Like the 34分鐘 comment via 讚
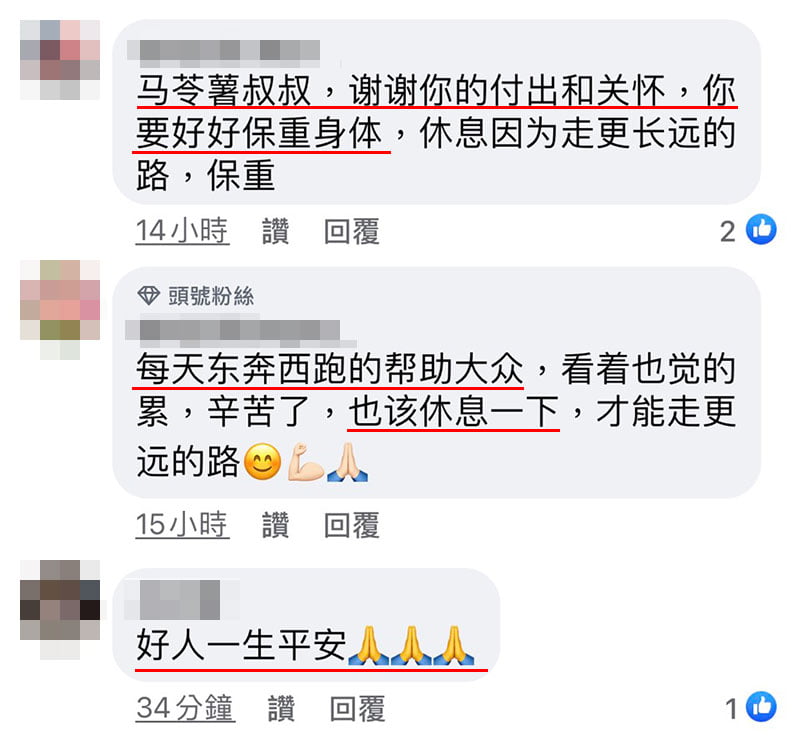This screenshot has width=800, height=740. 282,708
